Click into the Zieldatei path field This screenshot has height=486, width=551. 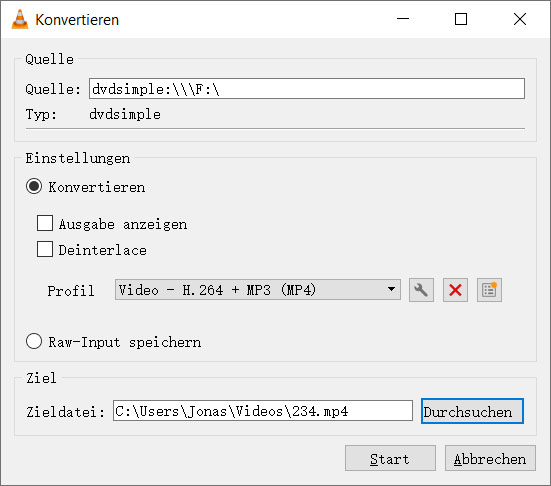coord(263,410)
